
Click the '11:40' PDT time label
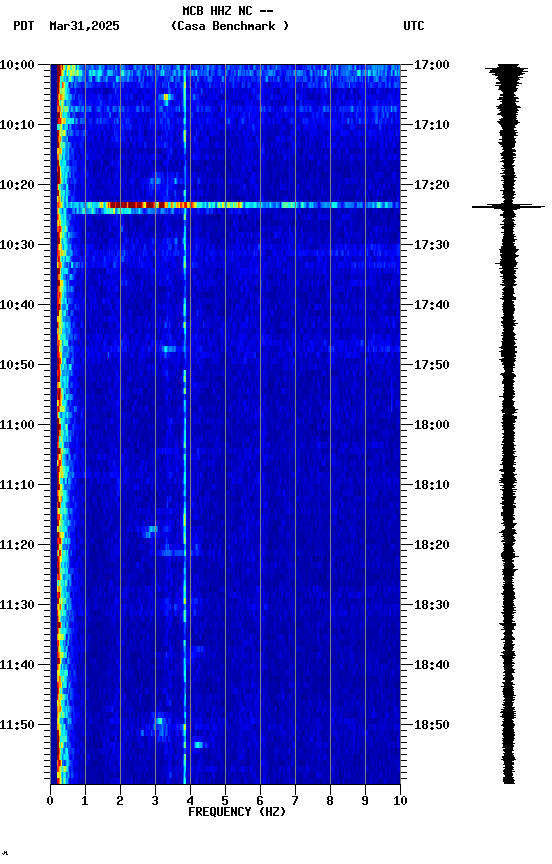(17, 665)
